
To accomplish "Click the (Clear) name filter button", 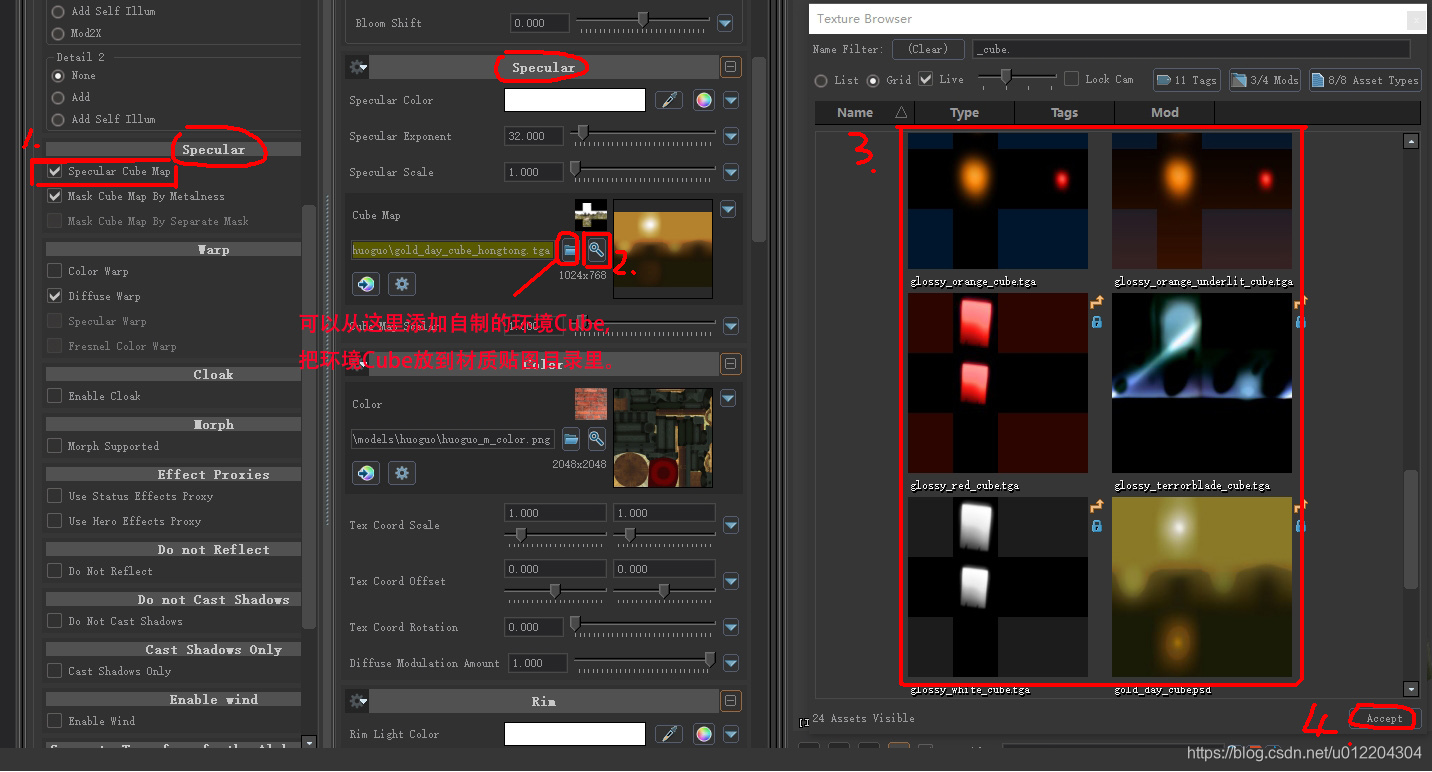I will coord(927,49).
